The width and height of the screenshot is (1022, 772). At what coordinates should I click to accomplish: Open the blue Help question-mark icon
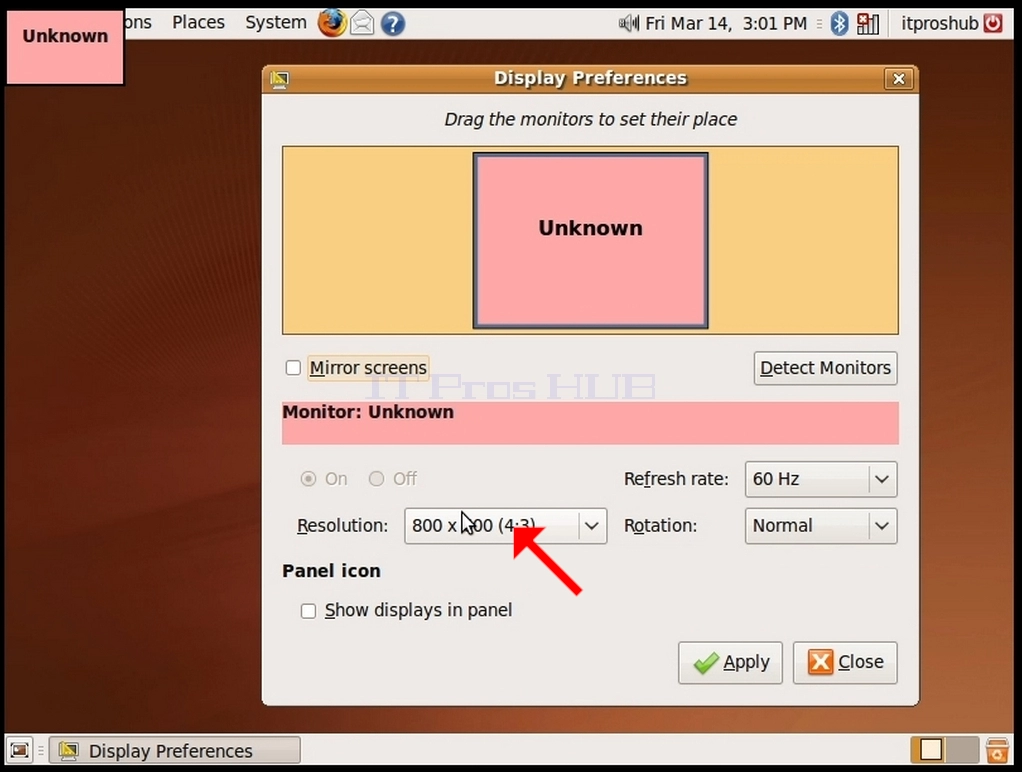point(393,24)
